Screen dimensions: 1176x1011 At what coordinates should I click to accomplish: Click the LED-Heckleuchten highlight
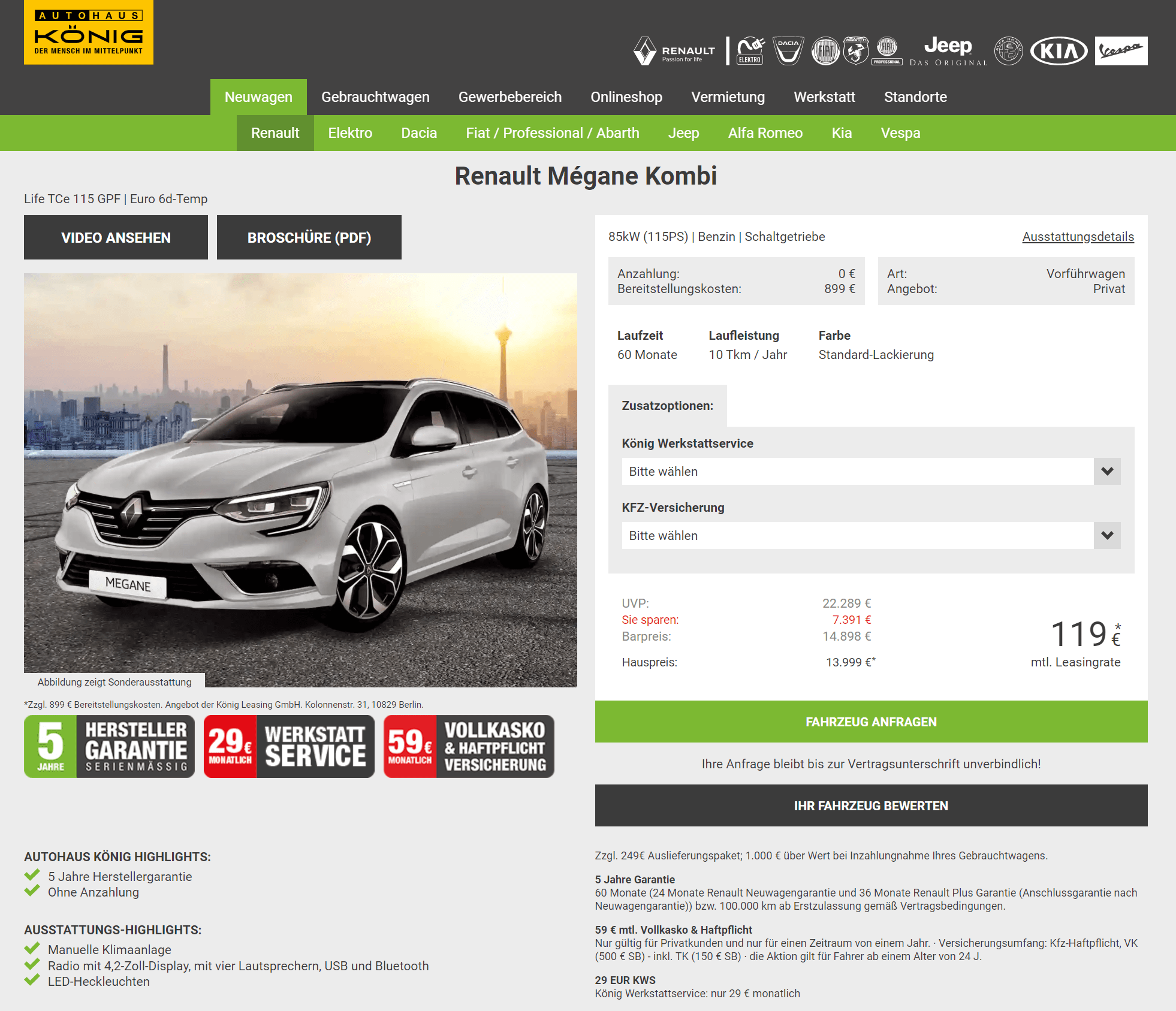click(99, 982)
